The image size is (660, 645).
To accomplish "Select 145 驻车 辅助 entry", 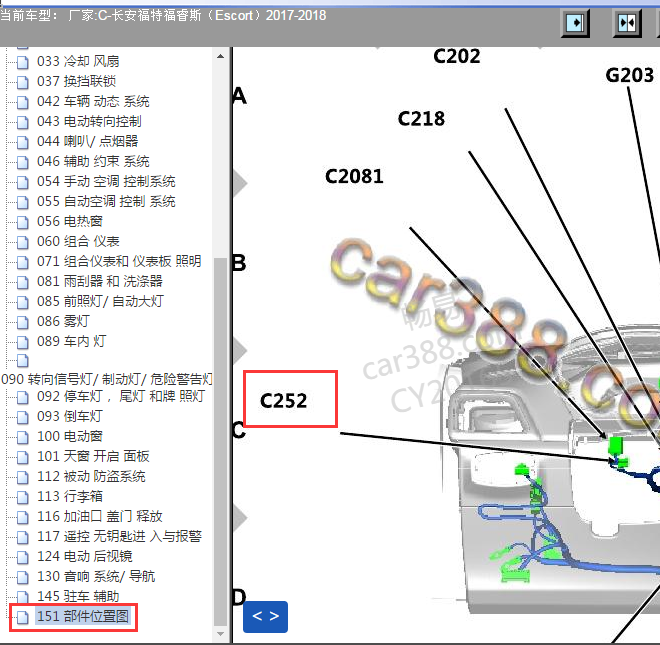I will tap(78, 597).
